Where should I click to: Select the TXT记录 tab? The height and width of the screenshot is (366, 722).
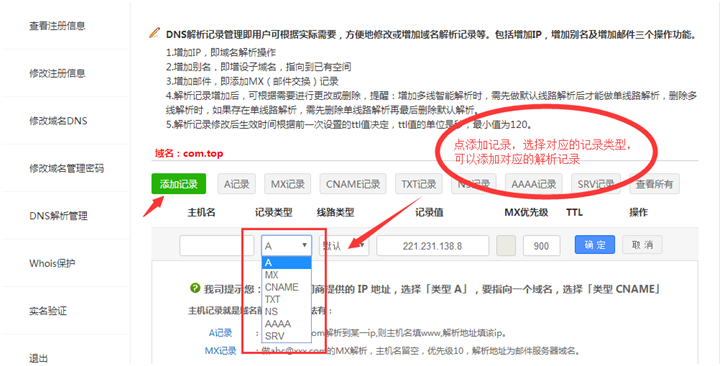[x=419, y=184]
